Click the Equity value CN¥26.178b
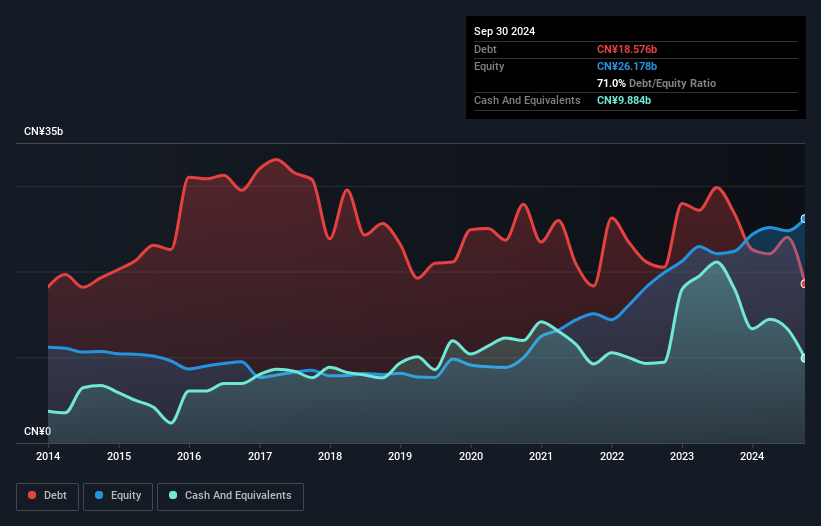 (x=627, y=66)
